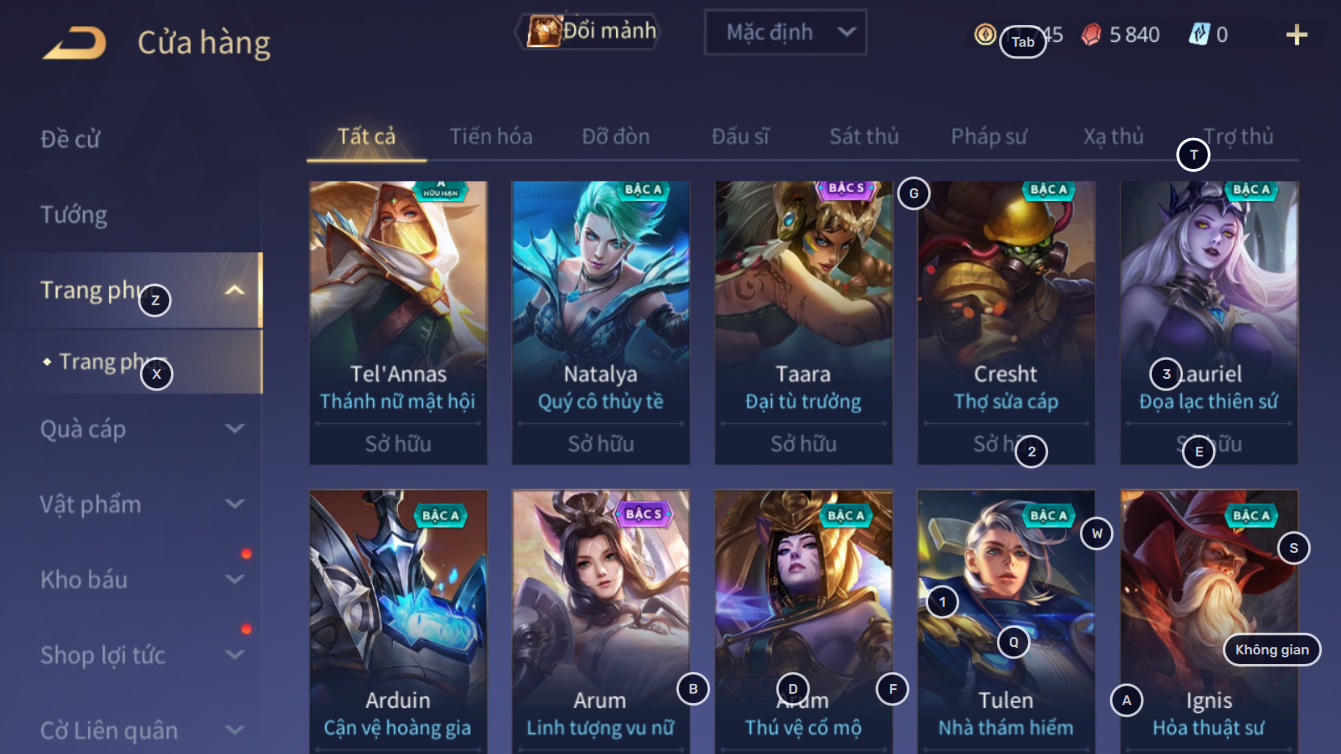Click the golden back arrow icon
1341x754 pixels.
point(74,42)
